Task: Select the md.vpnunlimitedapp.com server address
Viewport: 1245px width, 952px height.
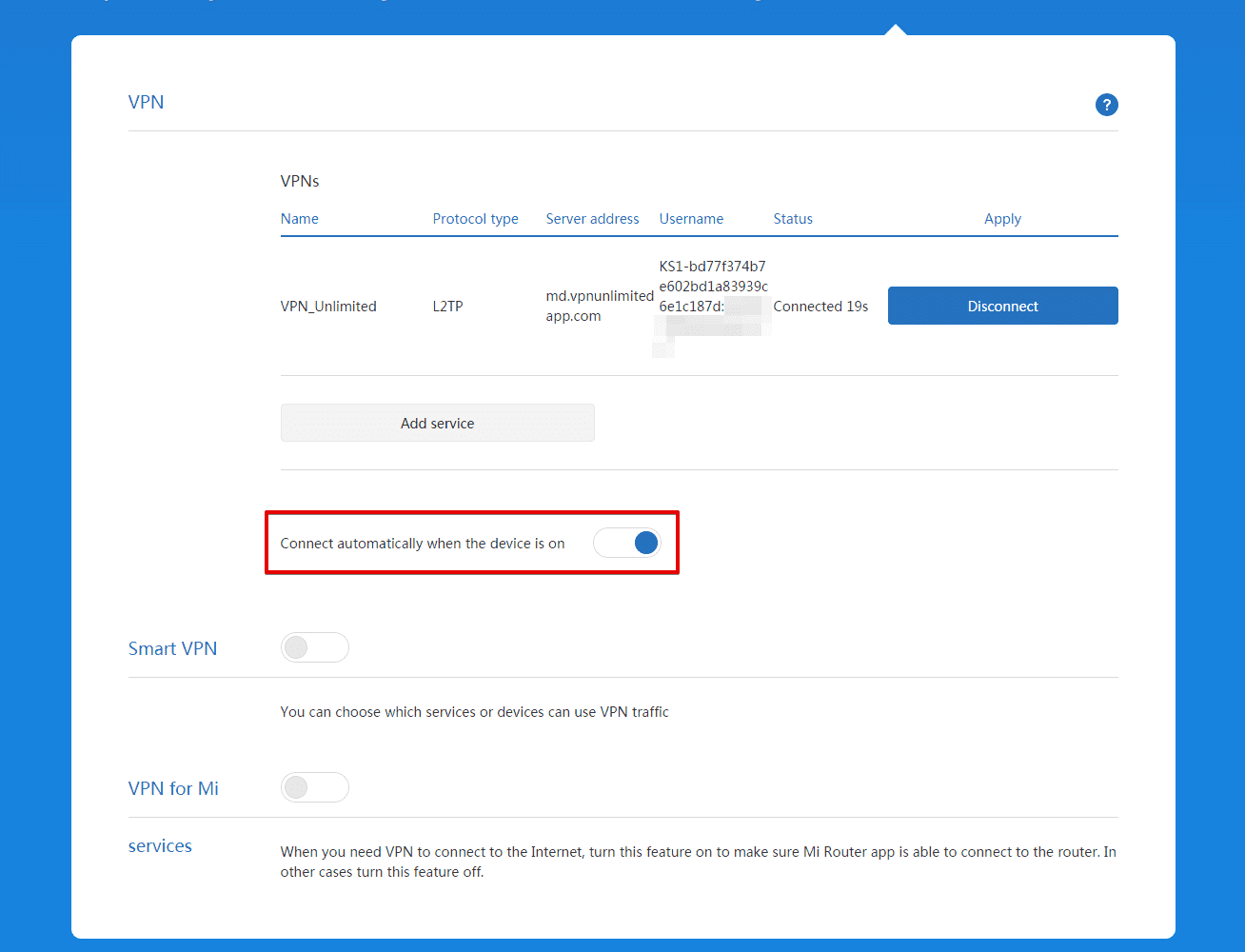Action: coord(599,306)
